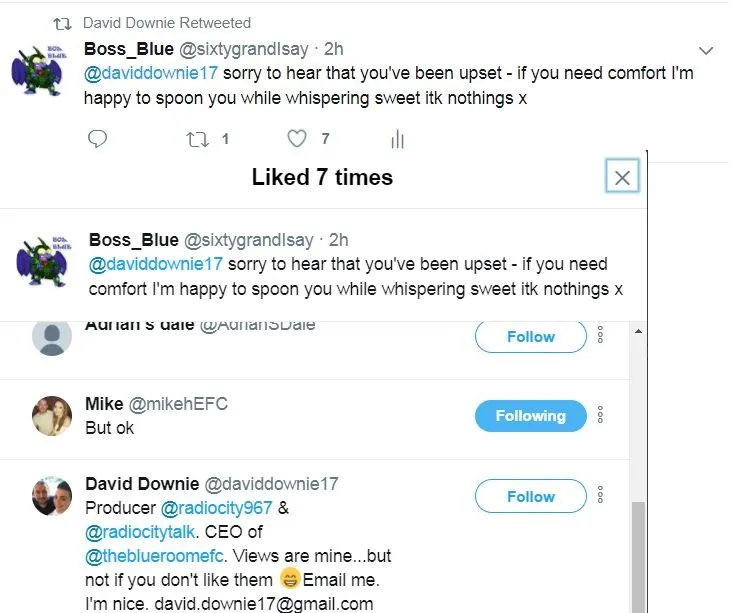Open tweet activity analytics bars icon
732x613 pixels.
(397, 140)
